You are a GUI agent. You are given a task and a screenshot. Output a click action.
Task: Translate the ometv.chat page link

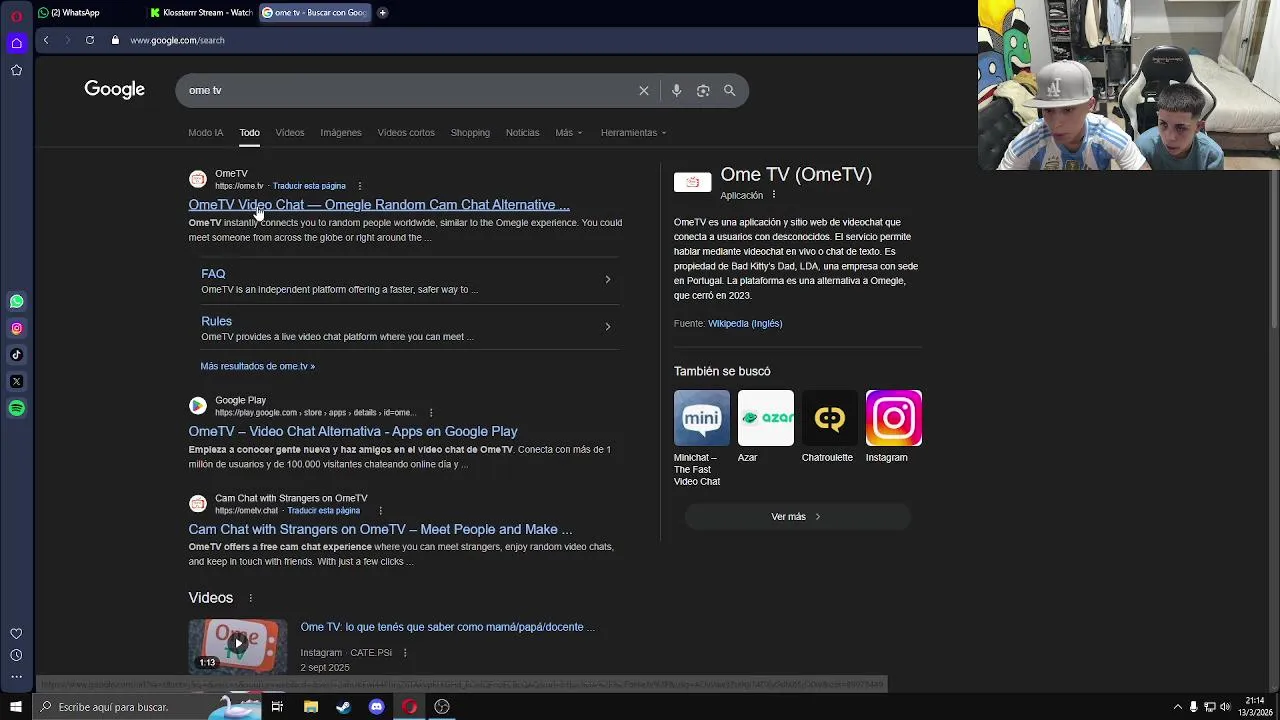point(323,511)
